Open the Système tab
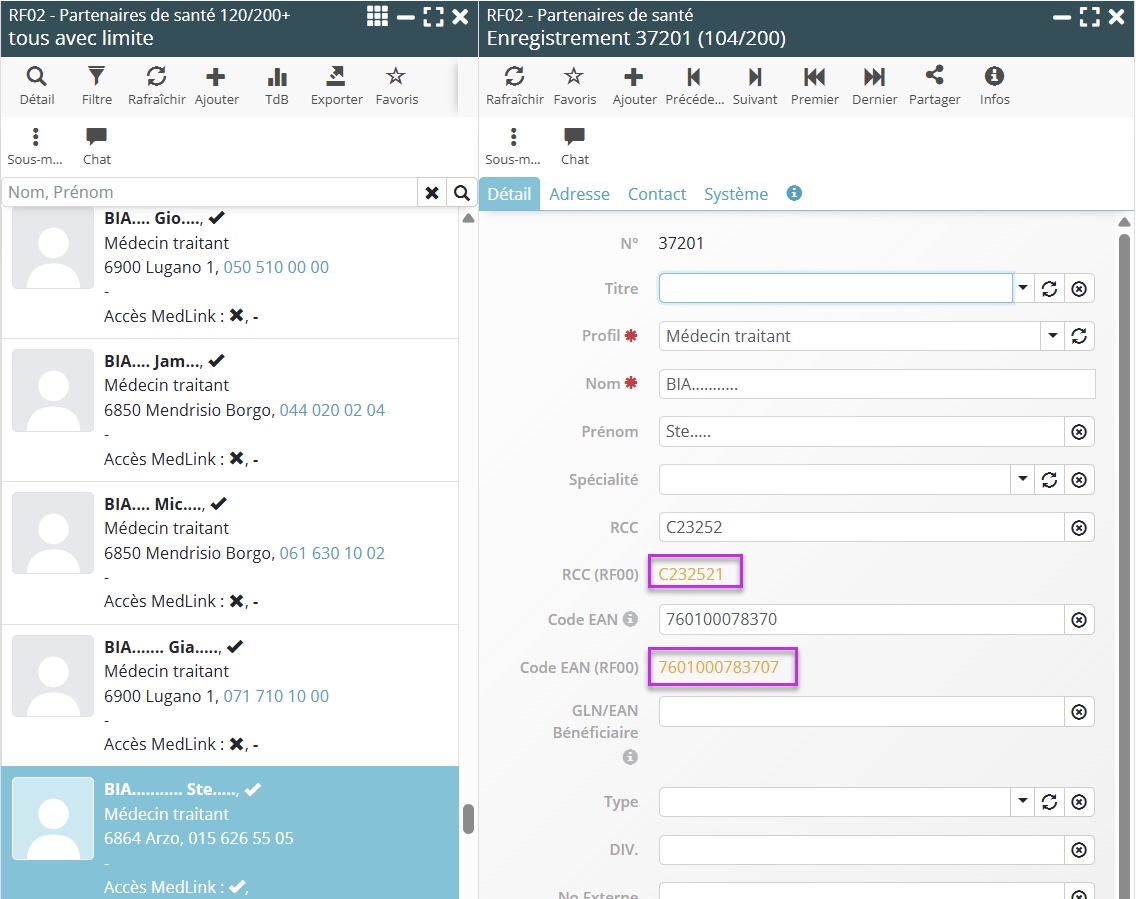Image resolution: width=1136 pixels, height=899 pixels. pos(735,194)
